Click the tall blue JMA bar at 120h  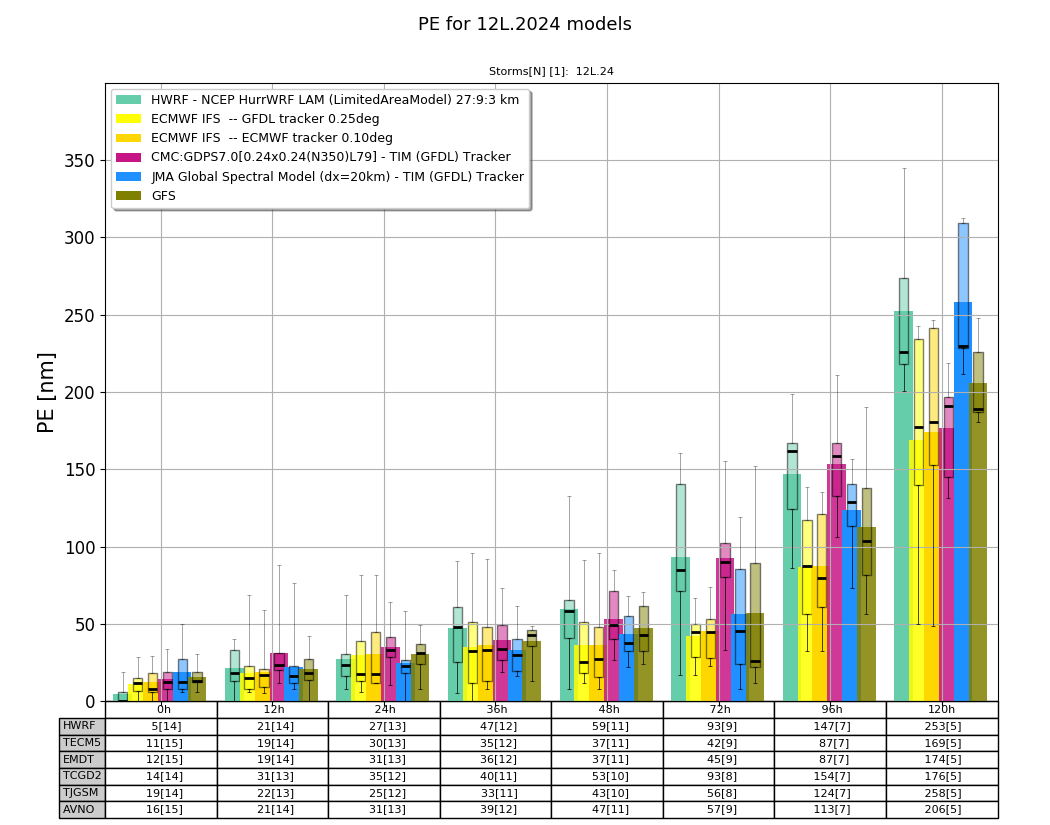tap(963, 502)
